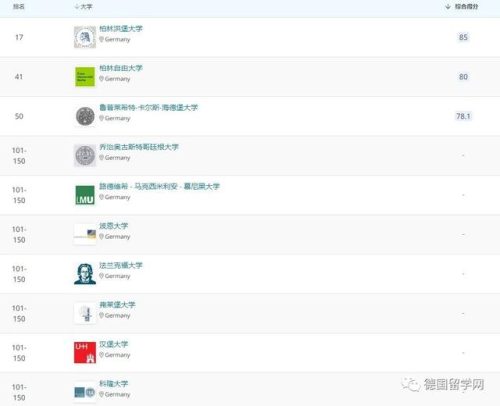
Task: Click location pin under 波恩大学
Action: (x=101, y=236)
